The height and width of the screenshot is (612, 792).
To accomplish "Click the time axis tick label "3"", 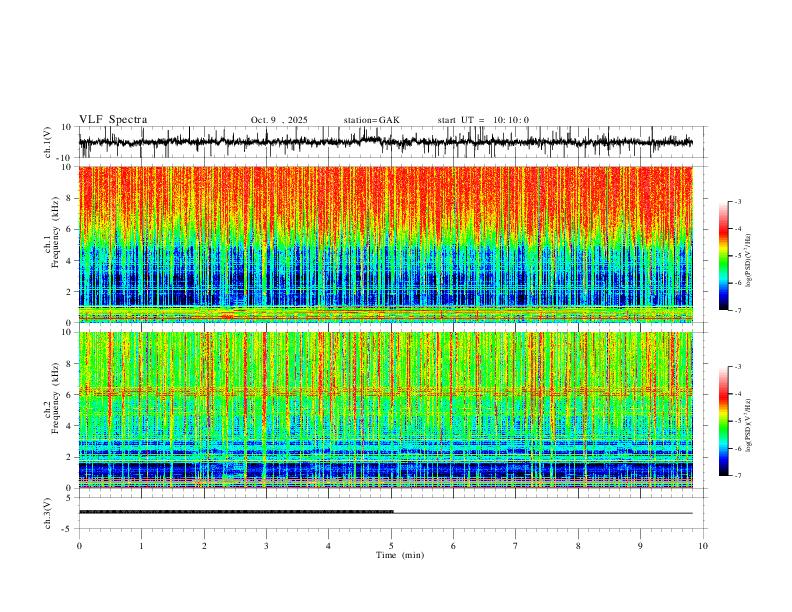I will 266,546.
